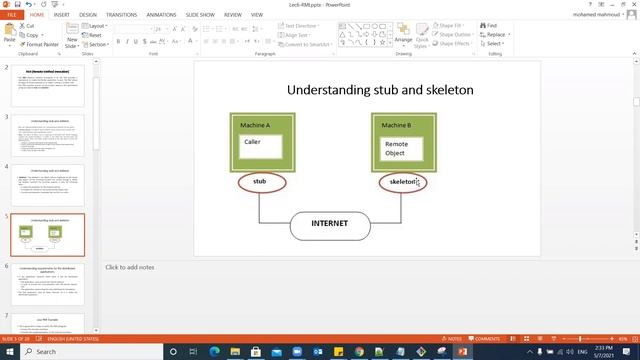Pick the straight line shape in the gallery
This screenshot has width=640, height=360.
[x=351, y=27]
